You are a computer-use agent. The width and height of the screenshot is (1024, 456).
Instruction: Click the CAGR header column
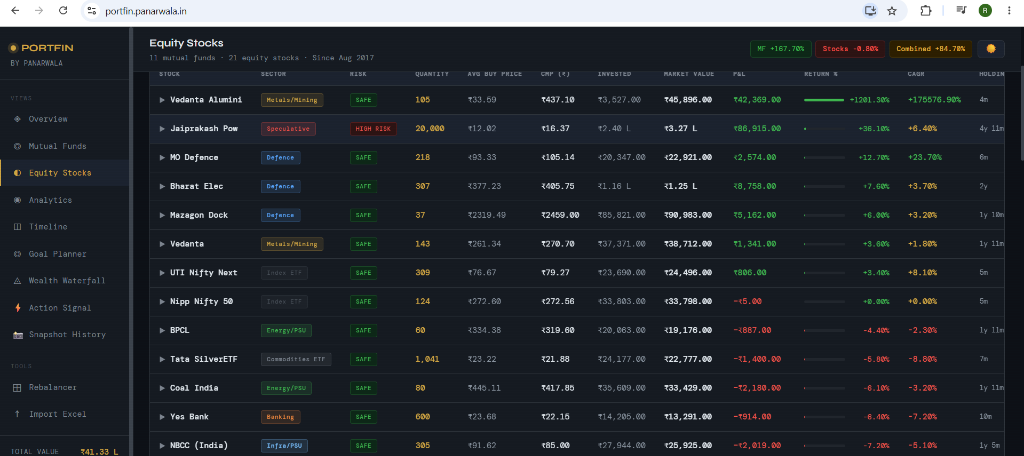916,74
